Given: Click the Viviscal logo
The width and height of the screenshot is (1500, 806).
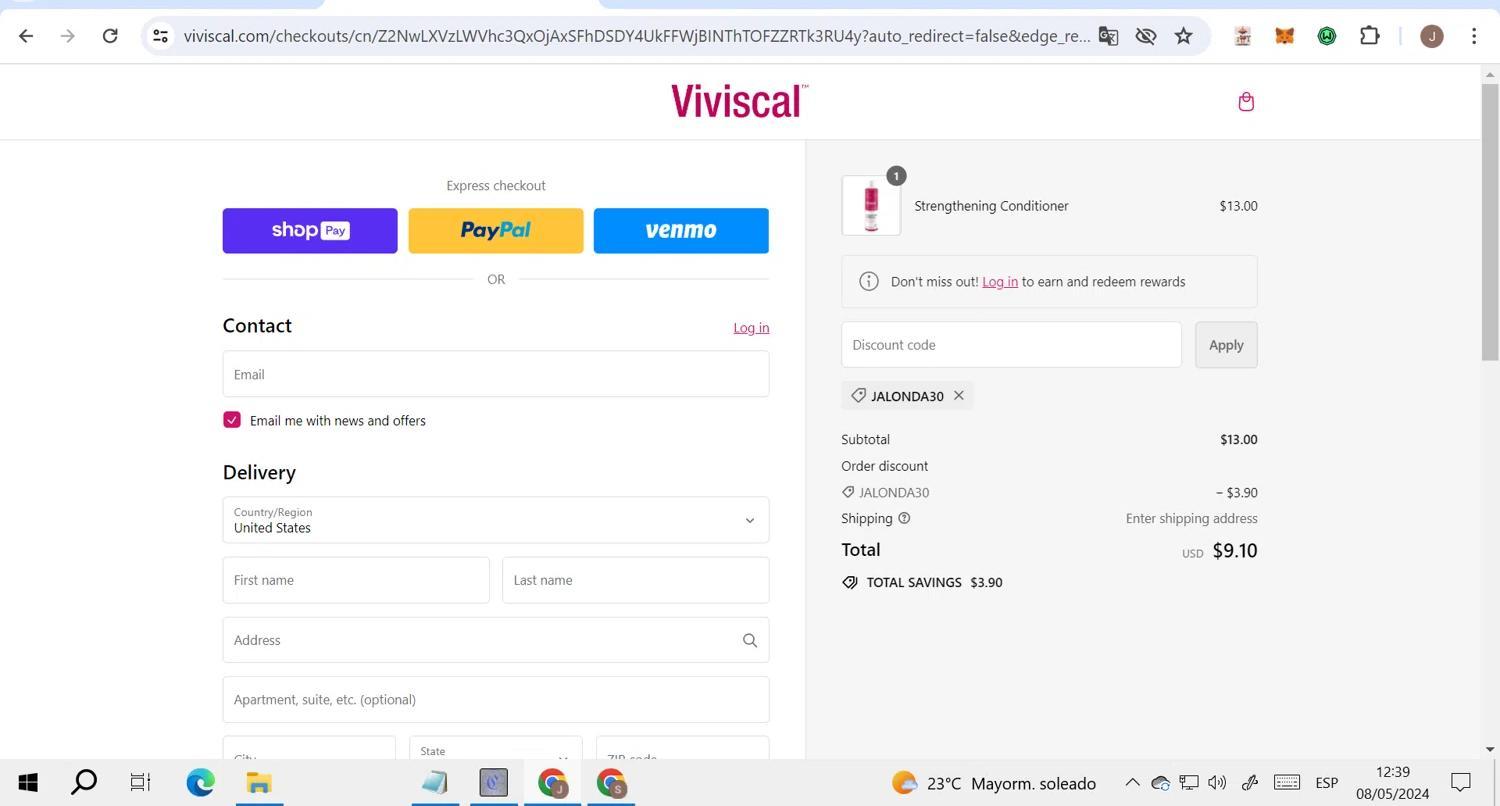Looking at the screenshot, I should [x=739, y=101].
